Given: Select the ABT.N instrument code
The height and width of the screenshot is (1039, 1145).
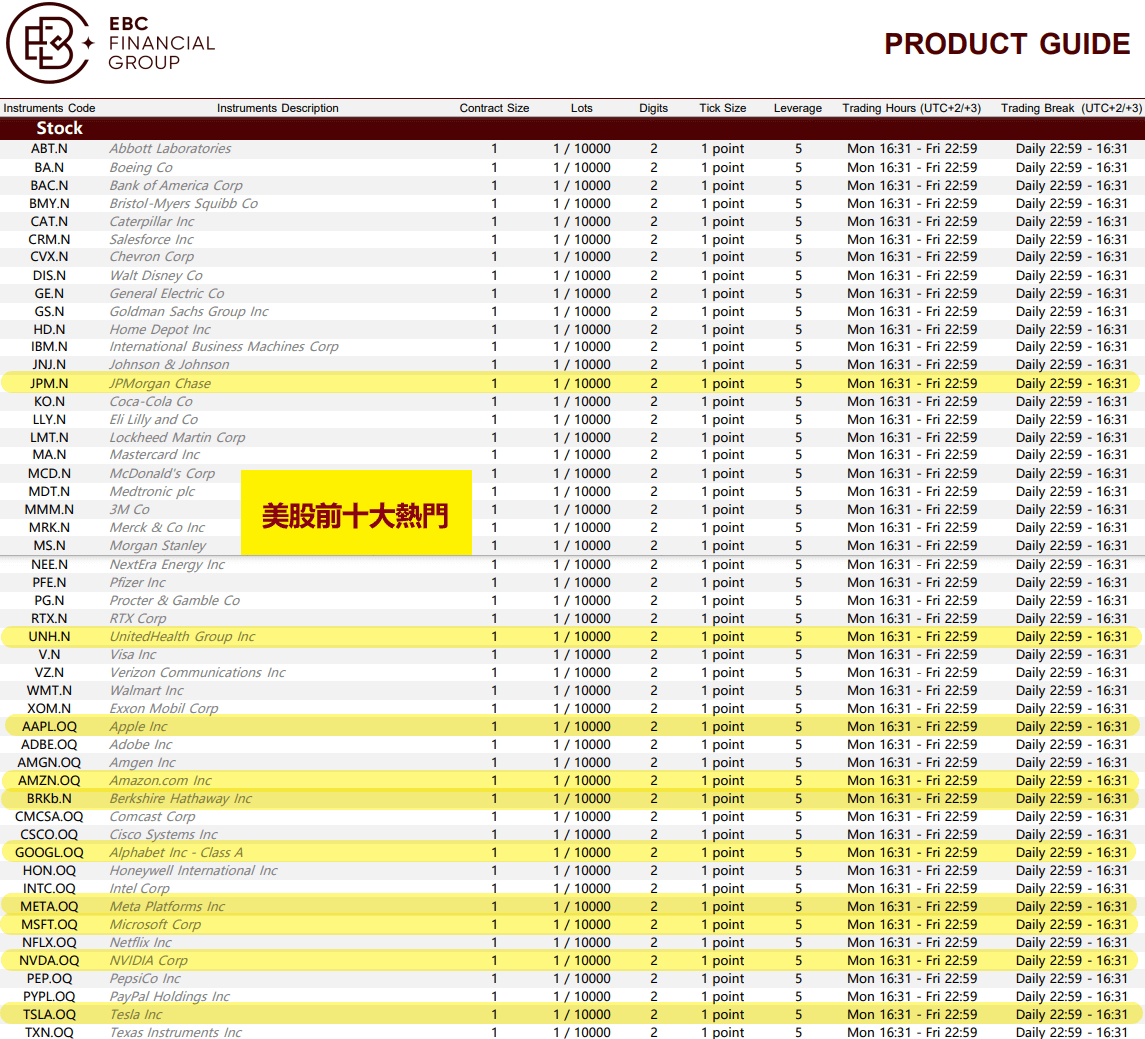Looking at the screenshot, I should pos(49,149).
